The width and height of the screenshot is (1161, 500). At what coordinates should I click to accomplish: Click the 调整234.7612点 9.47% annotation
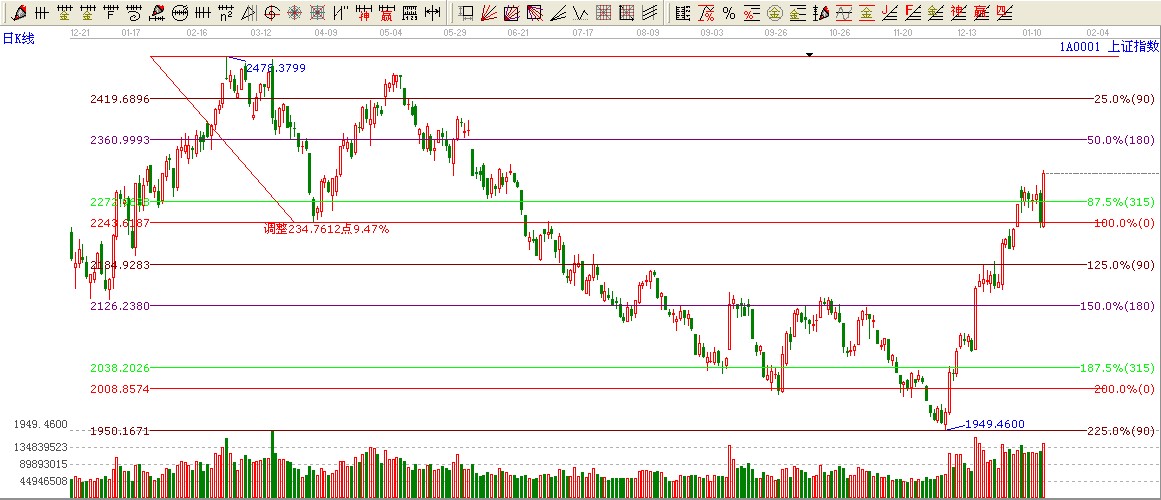coord(326,229)
